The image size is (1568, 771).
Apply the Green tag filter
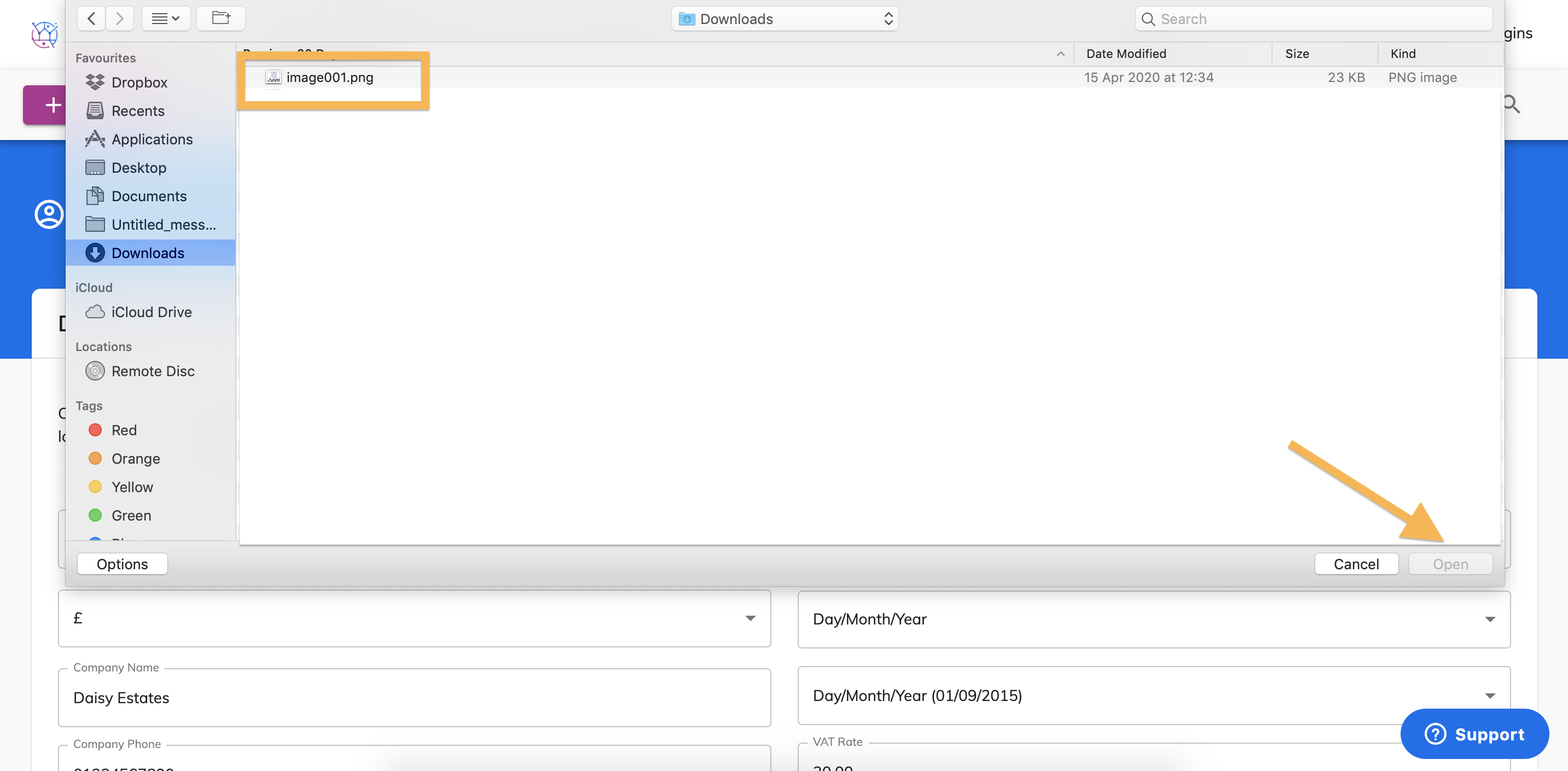(130, 515)
